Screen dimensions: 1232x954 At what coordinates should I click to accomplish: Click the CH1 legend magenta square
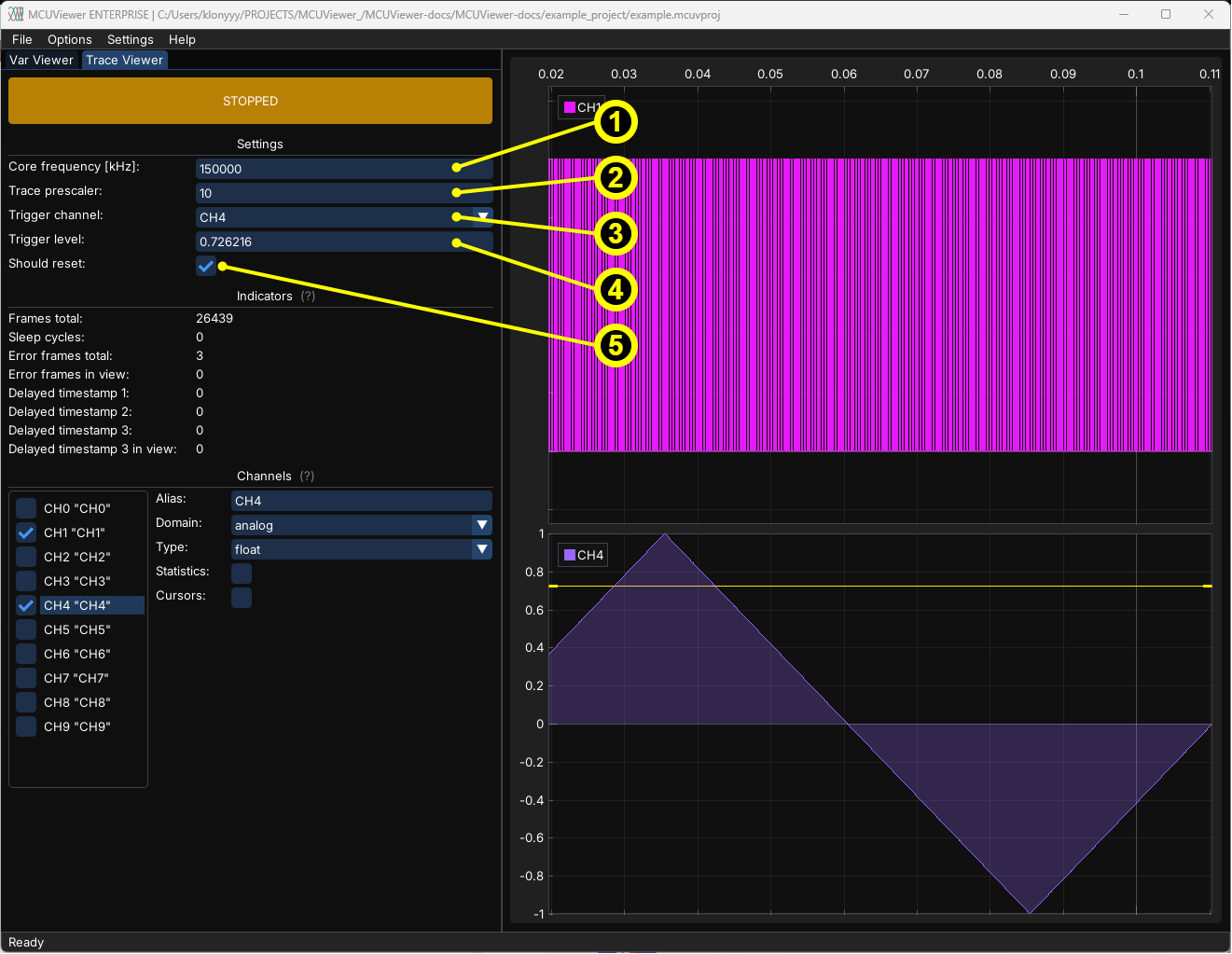pos(569,107)
